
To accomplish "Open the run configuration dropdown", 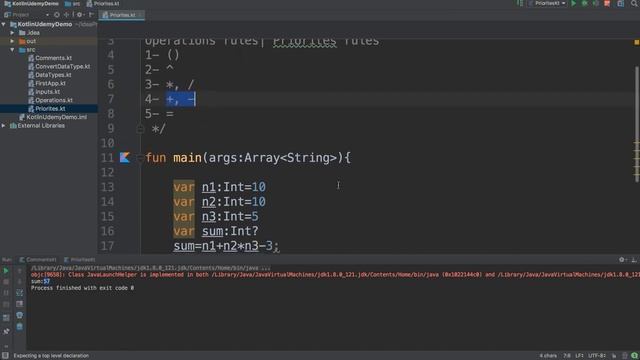I will point(547,4).
